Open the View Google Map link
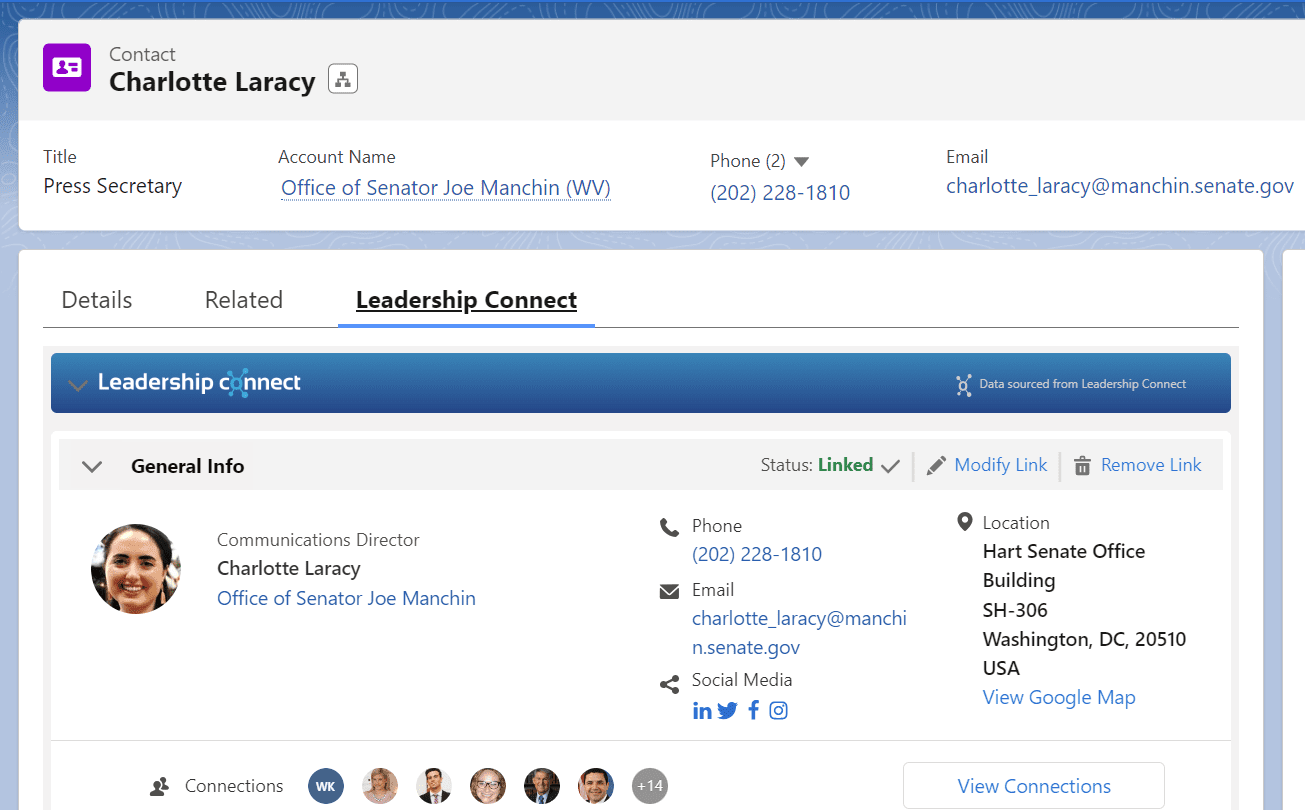Viewport: 1305px width, 810px height. [1058, 697]
